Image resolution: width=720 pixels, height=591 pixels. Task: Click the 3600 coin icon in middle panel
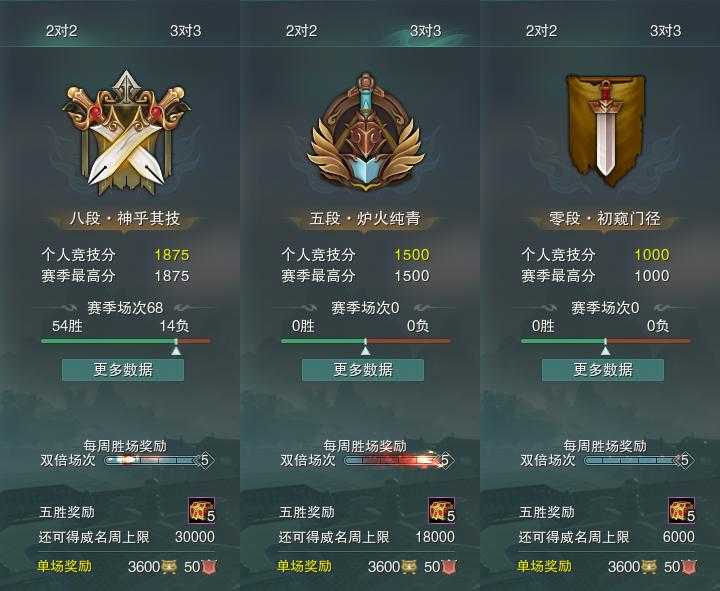tap(409, 567)
